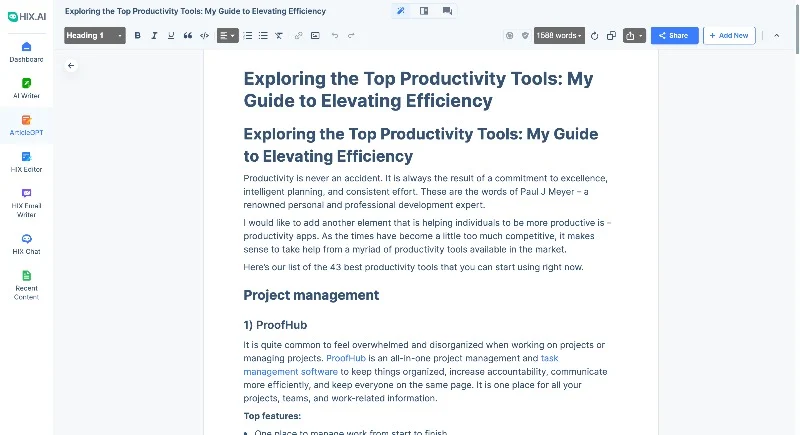This screenshot has width=800, height=435.
Task: Open the text alignment dropdown
Action: click(228, 35)
